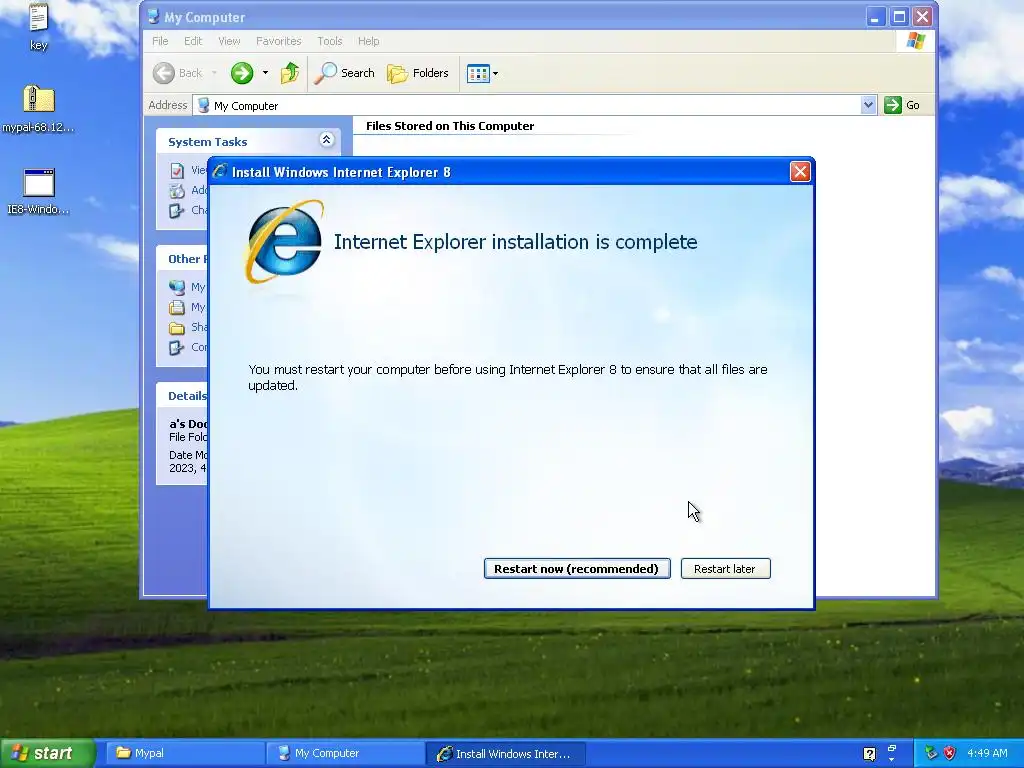Viewport: 1024px width, 768px height.
Task: Click My Documents icon in Other Places
Action: (176, 307)
